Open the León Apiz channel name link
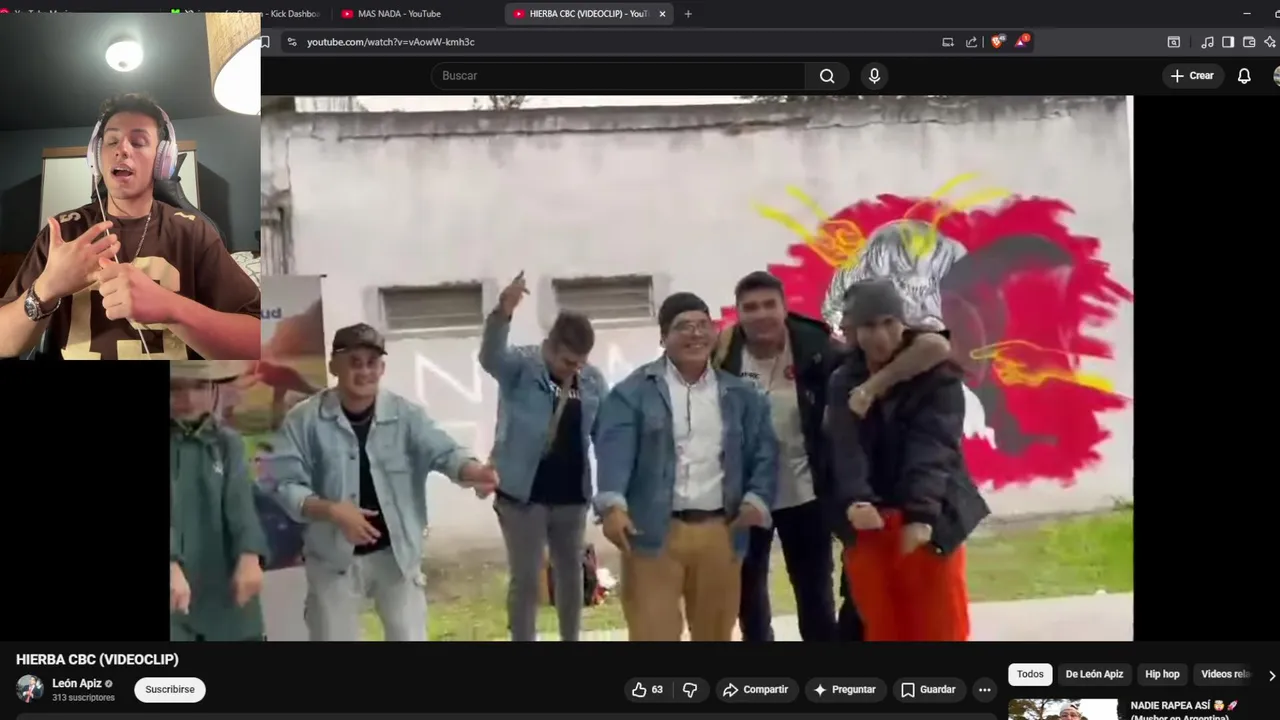Viewport: 1280px width, 720px height. pyautogui.click(x=77, y=684)
